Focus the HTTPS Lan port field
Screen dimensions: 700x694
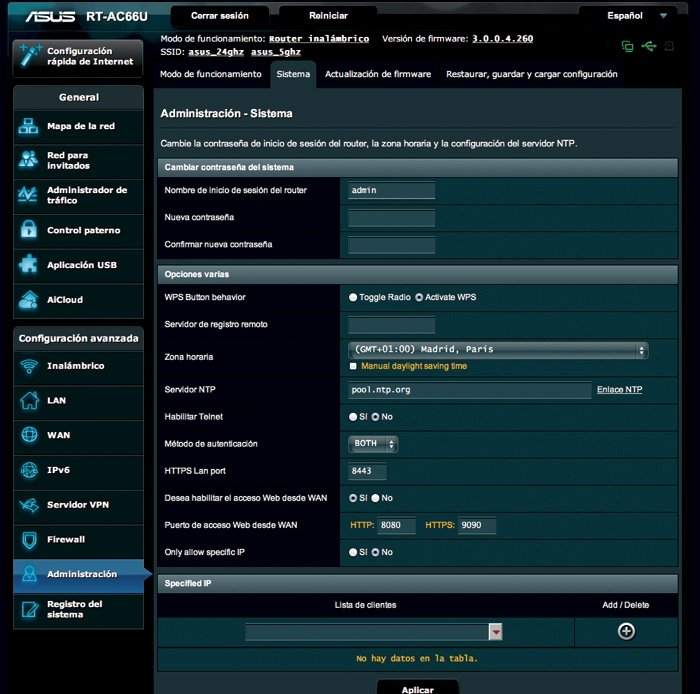click(x=367, y=471)
